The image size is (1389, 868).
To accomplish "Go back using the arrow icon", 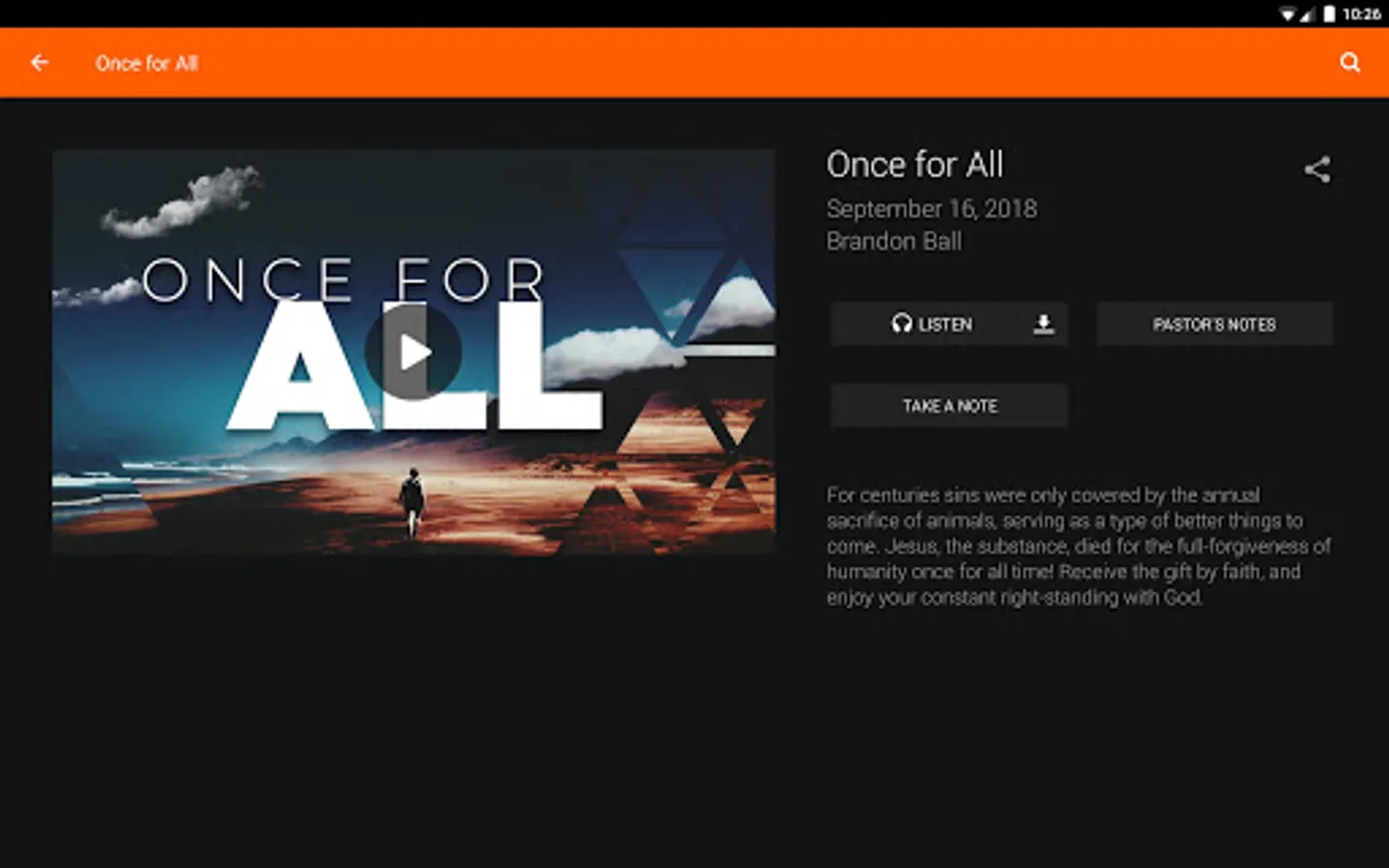I will (x=40, y=63).
